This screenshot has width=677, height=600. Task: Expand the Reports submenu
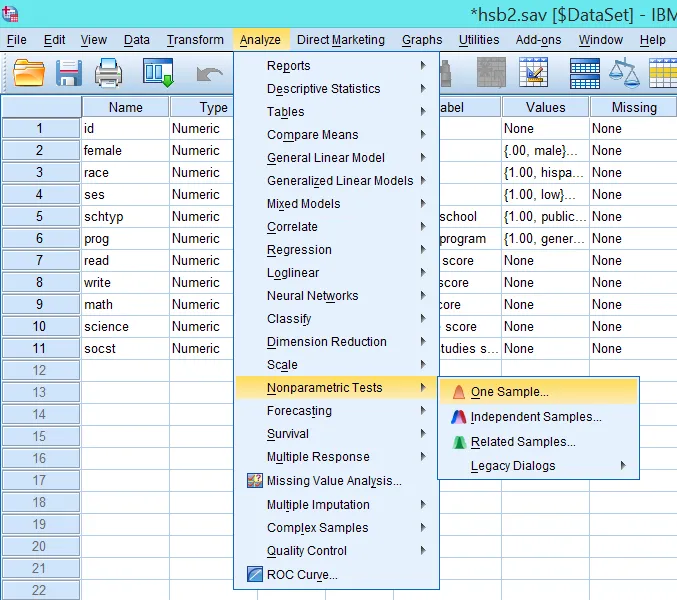(337, 66)
